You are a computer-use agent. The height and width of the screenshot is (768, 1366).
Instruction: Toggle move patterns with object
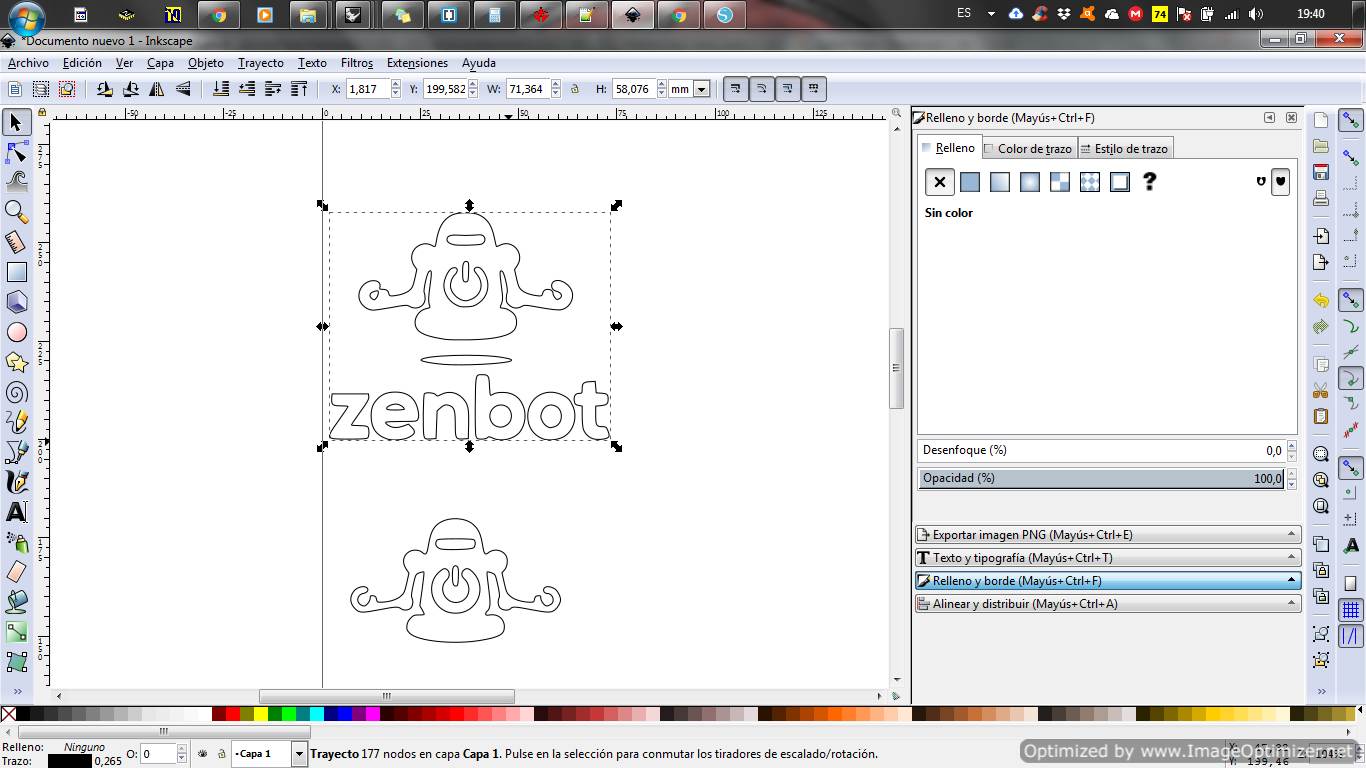[814, 89]
